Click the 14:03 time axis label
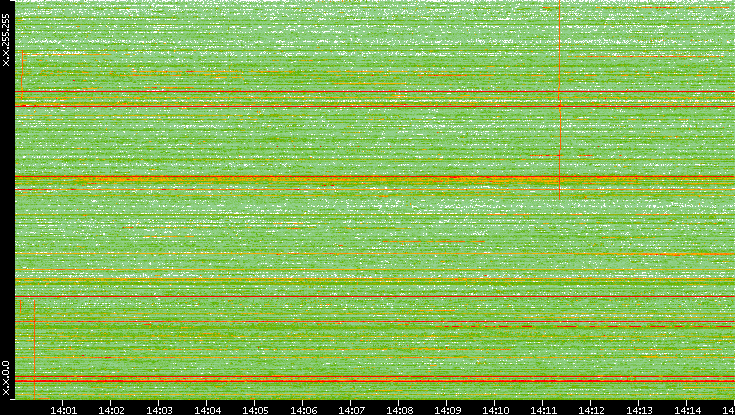 coord(159,410)
